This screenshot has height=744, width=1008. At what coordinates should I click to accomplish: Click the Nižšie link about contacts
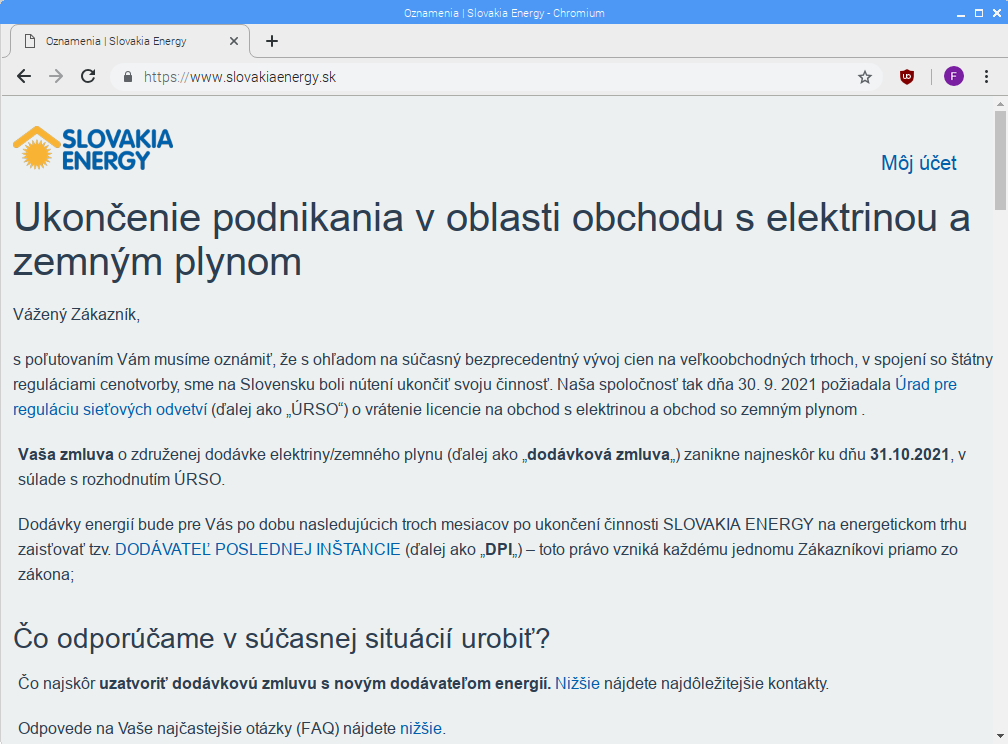click(577, 684)
